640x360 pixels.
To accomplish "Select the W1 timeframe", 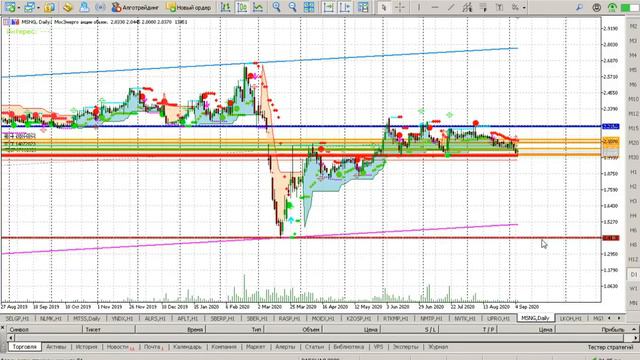I will click(633, 289).
